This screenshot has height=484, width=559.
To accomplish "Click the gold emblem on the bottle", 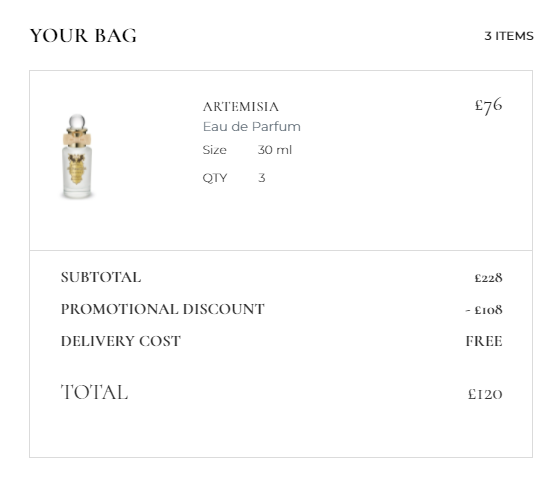I will 77,170.
